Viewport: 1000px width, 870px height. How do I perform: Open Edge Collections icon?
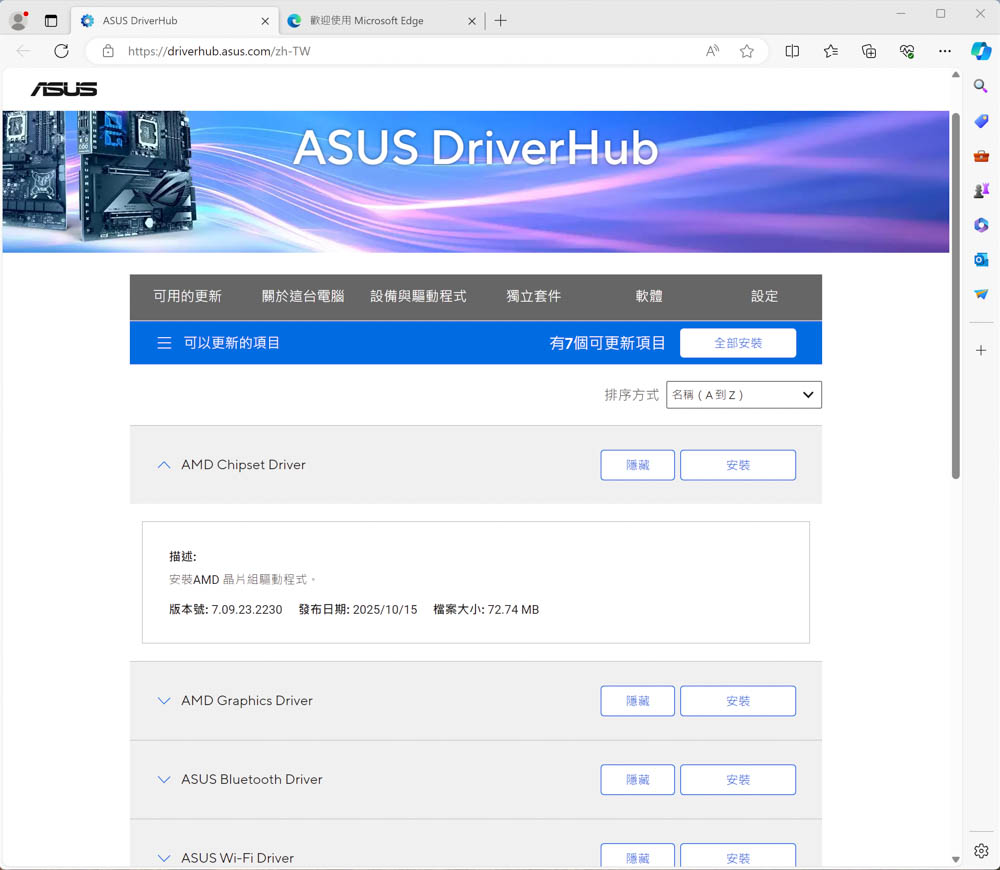tap(869, 51)
